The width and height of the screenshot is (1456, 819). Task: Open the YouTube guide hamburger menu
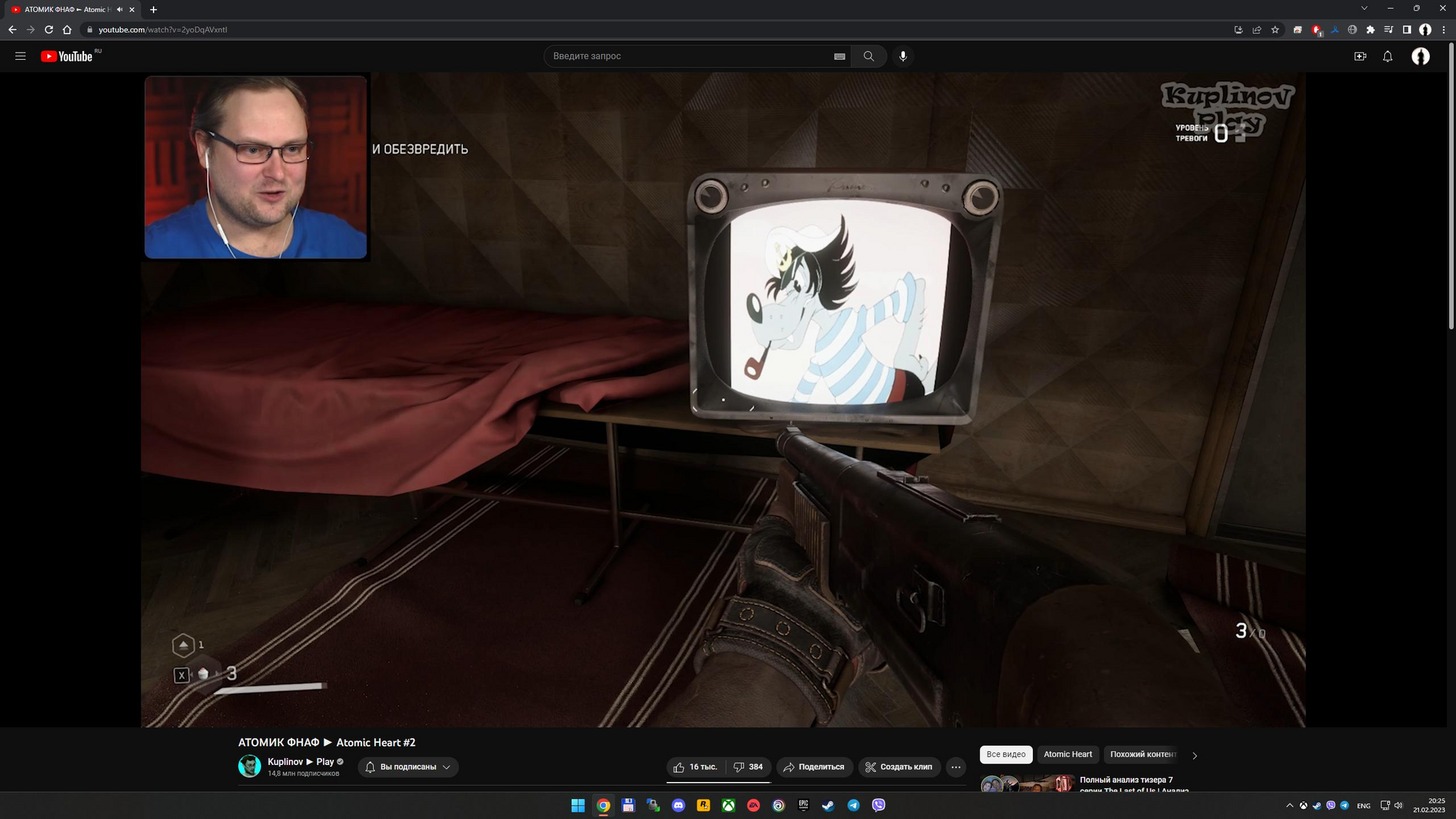point(21,56)
